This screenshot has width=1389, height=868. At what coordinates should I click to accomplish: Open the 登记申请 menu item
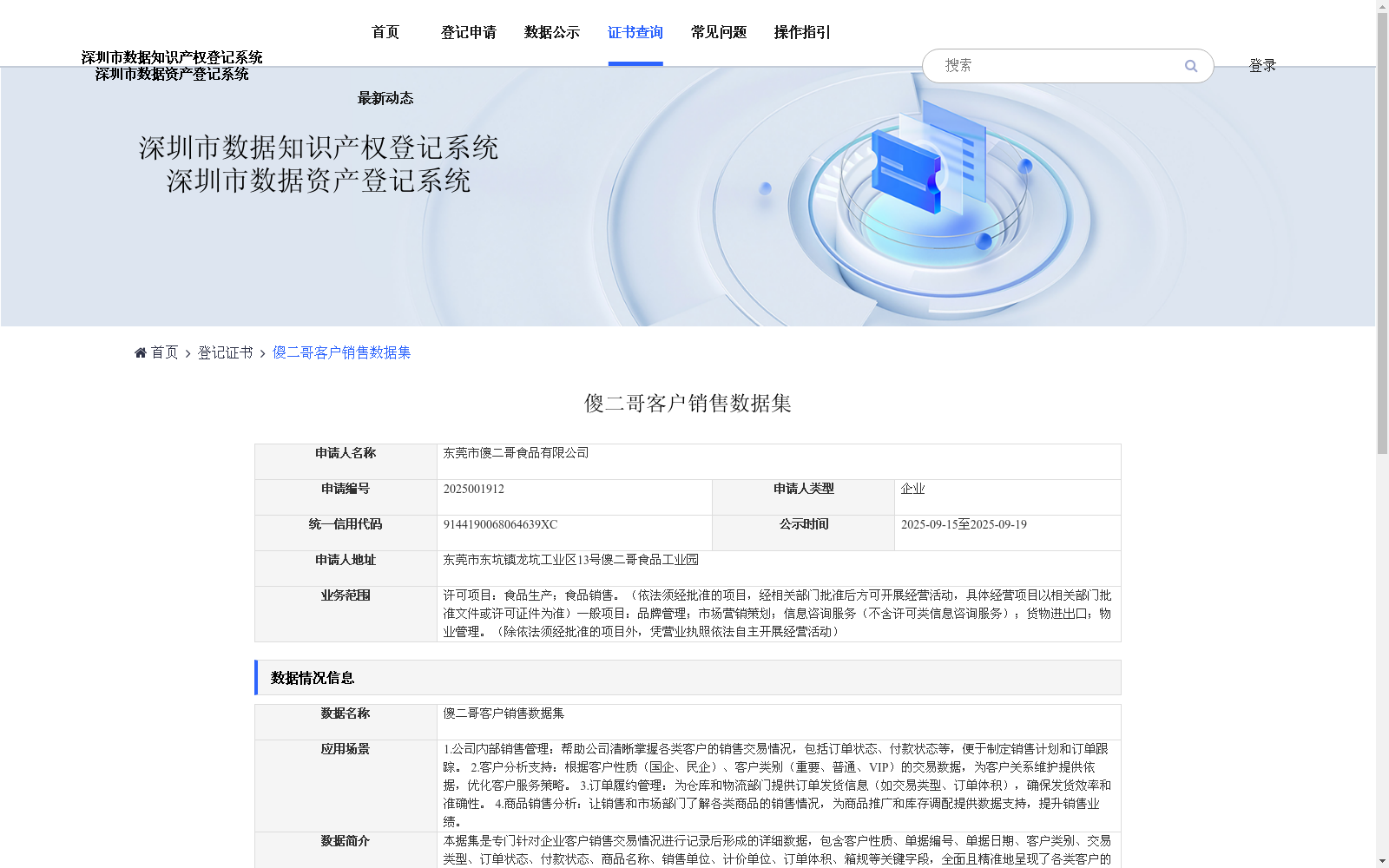tap(469, 32)
